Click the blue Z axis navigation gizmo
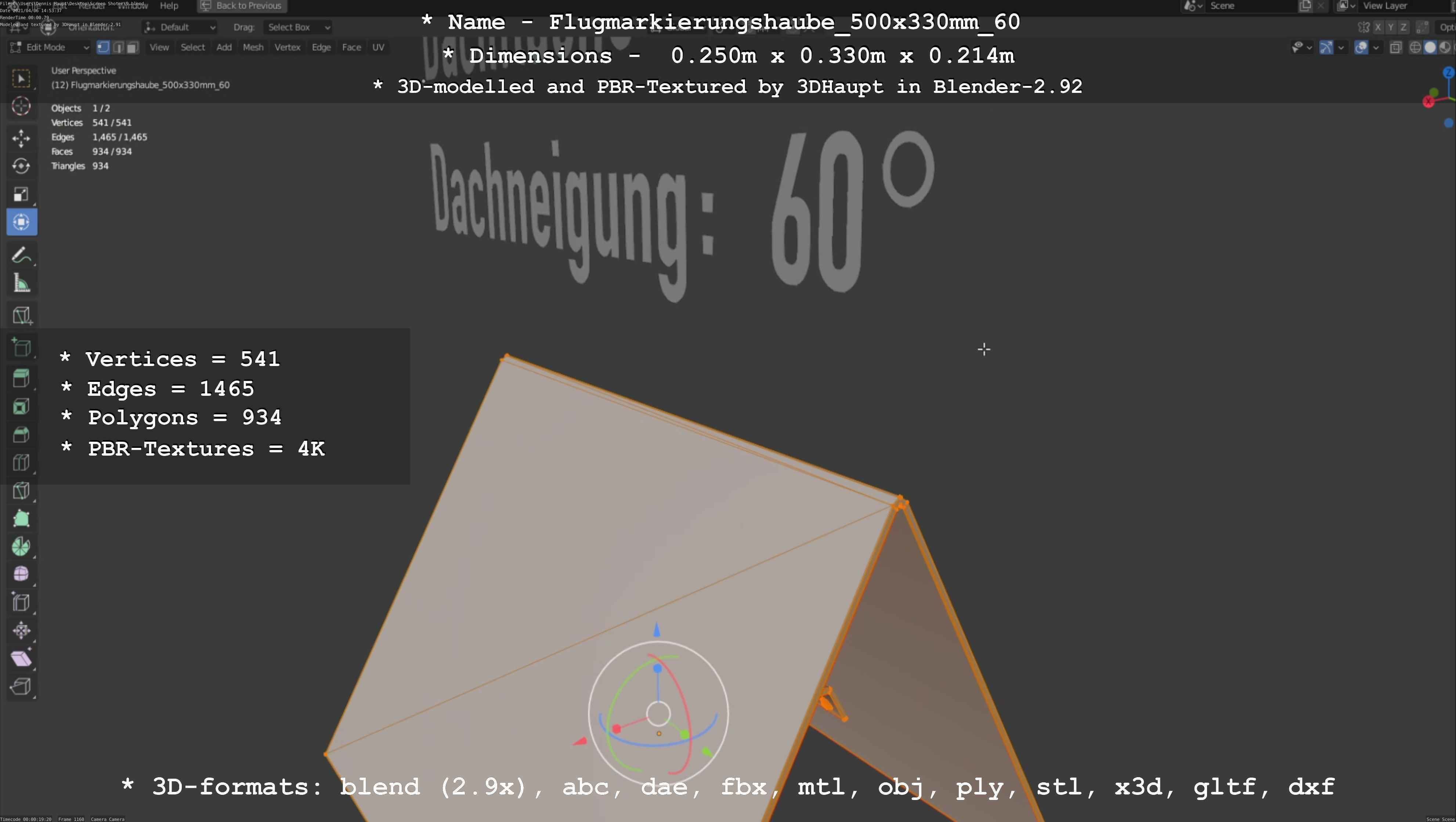The width and height of the screenshot is (1456, 822). click(x=1448, y=72)
